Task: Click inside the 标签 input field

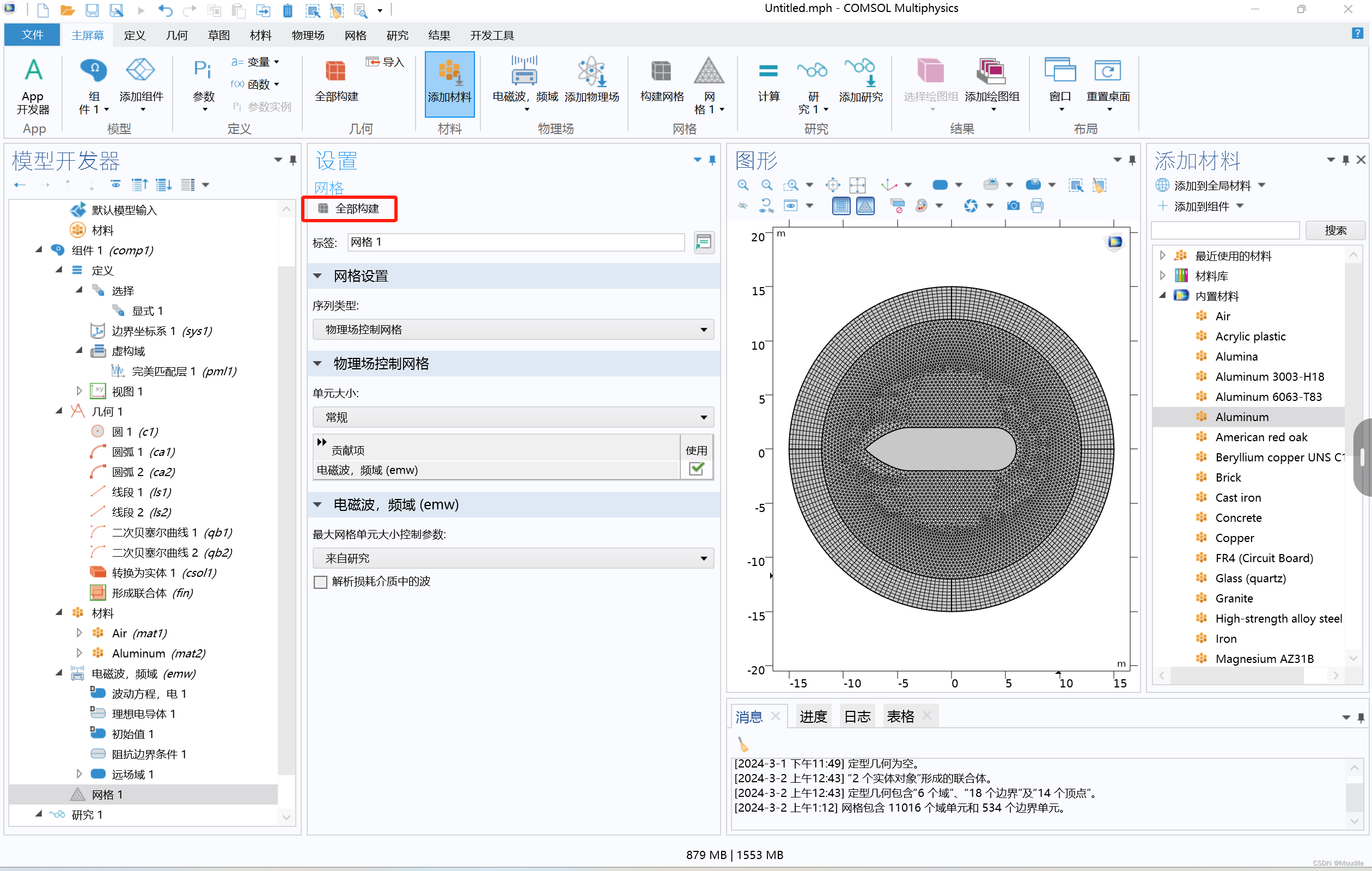Action: point(516,242)
